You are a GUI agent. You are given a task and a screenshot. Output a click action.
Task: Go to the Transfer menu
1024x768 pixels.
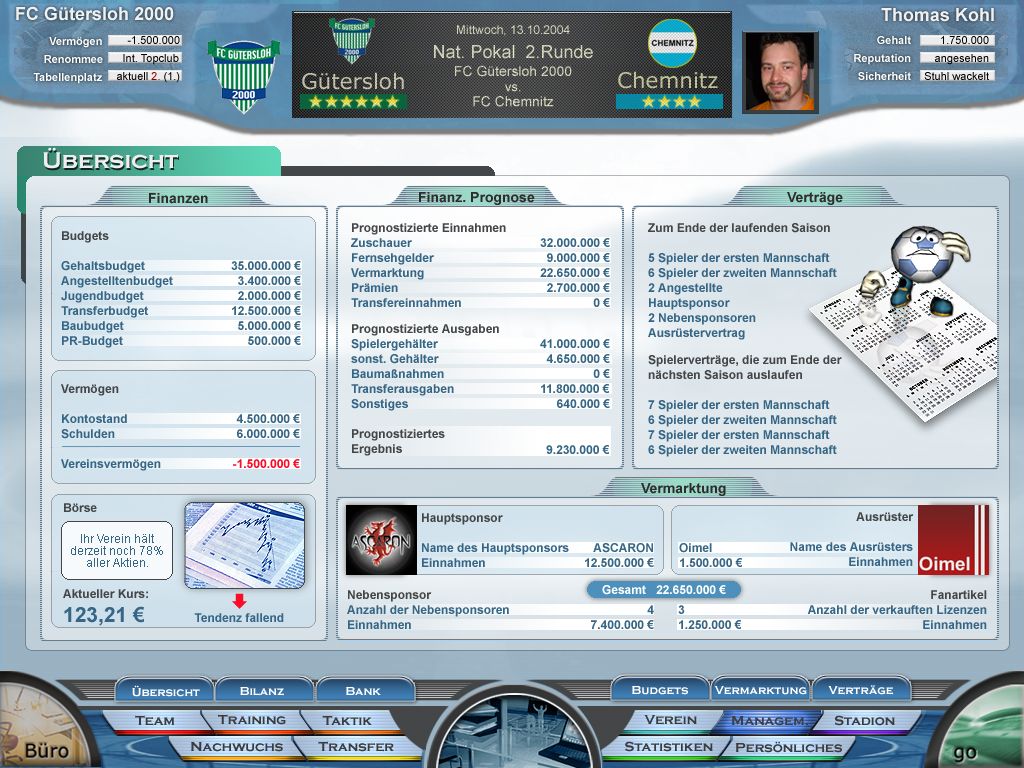356,746
